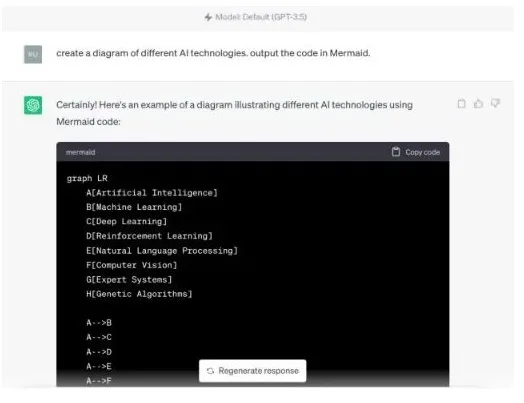Click the A-->B arrow line in the code
This screenshot has height=403, width=524.
99,323
